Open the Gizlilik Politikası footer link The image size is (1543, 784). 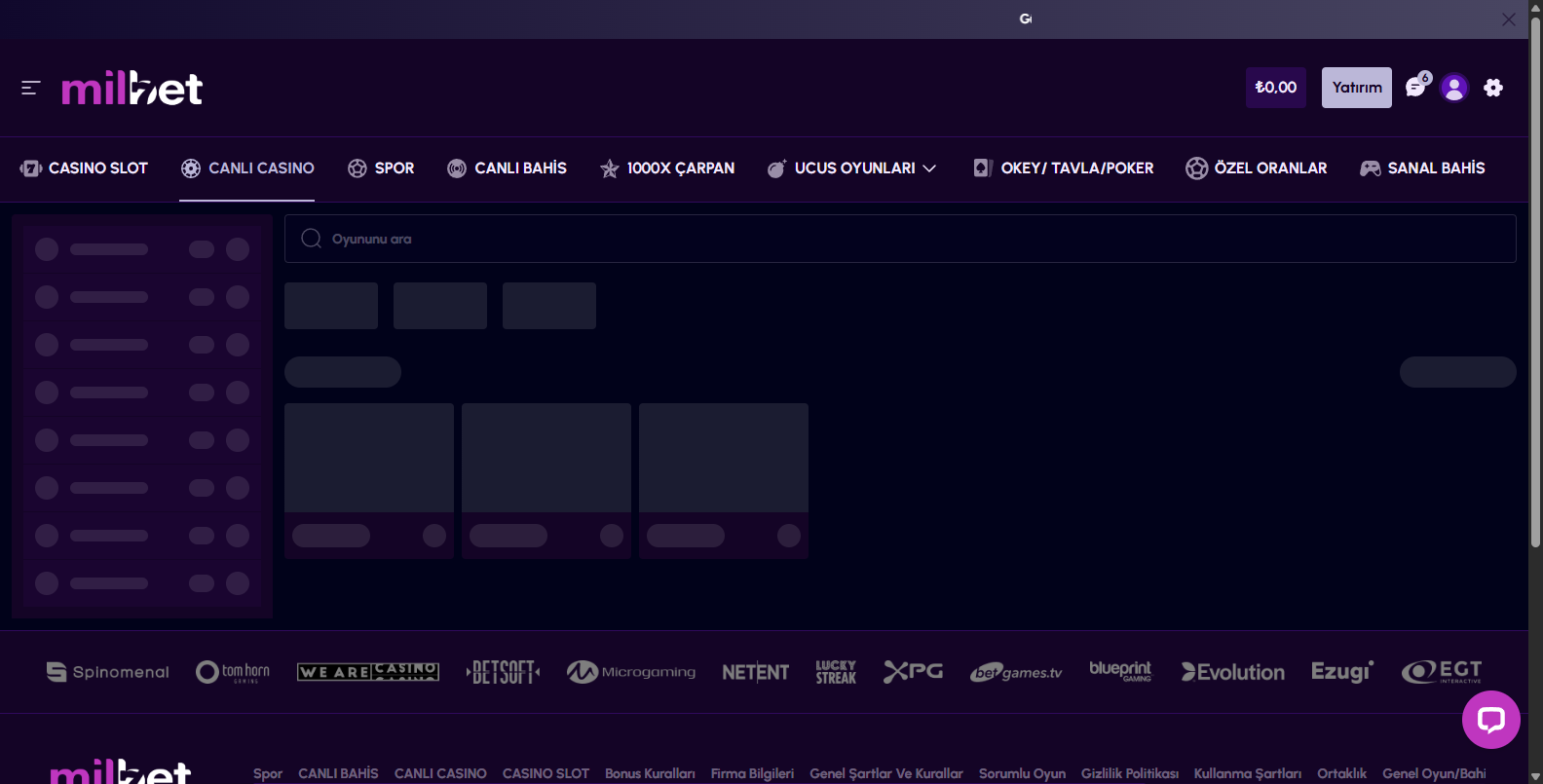click(1130, 773)
